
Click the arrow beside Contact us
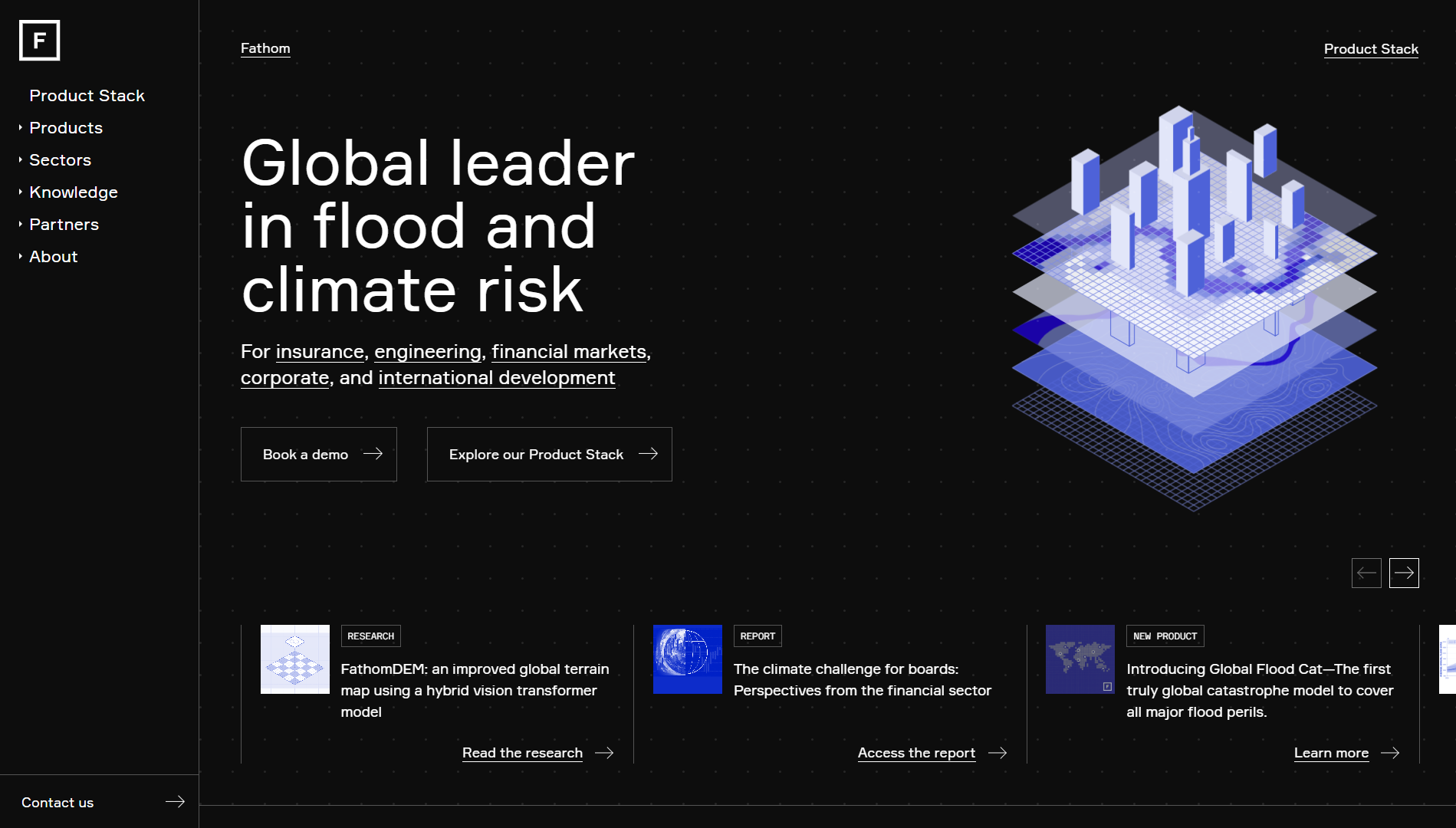tap(175, 801)
